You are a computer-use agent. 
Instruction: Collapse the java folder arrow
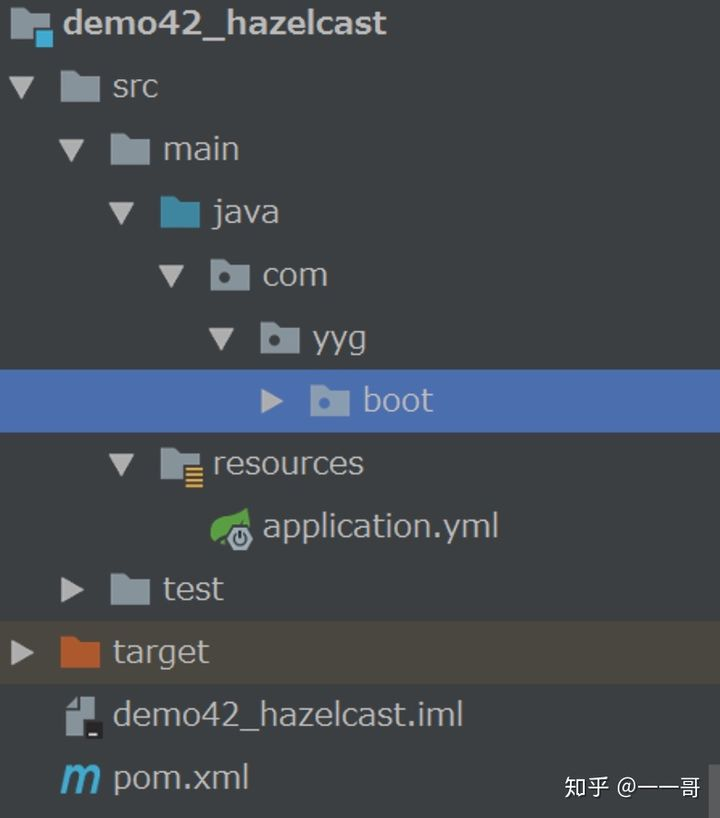click(122, 213)
